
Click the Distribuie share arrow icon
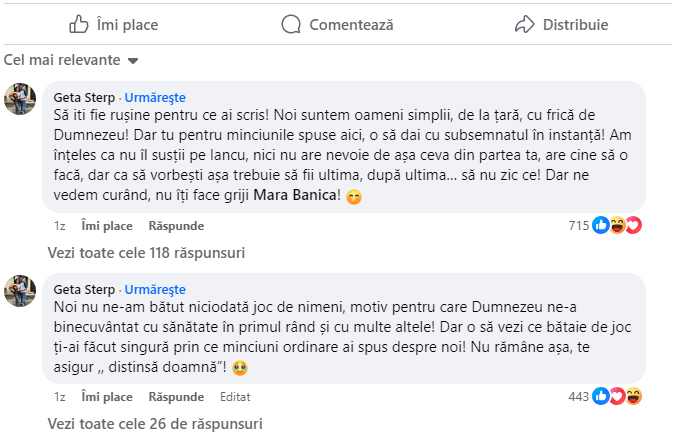(x=524, y=24)
